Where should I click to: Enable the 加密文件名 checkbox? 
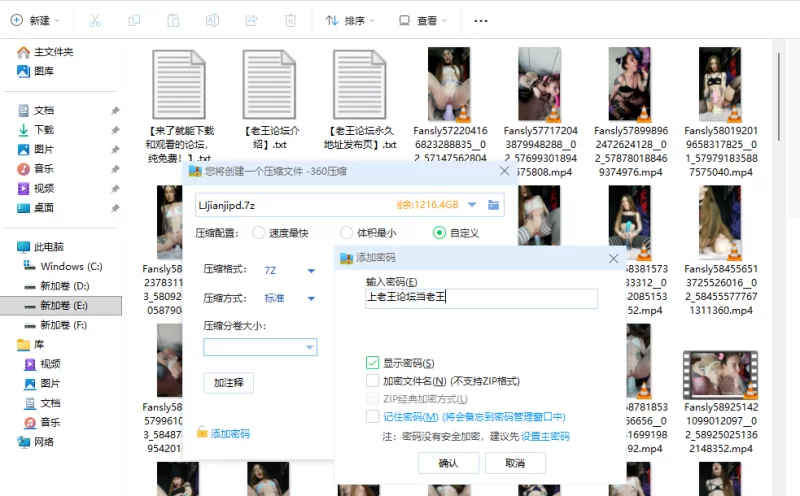tap(373, 381)
